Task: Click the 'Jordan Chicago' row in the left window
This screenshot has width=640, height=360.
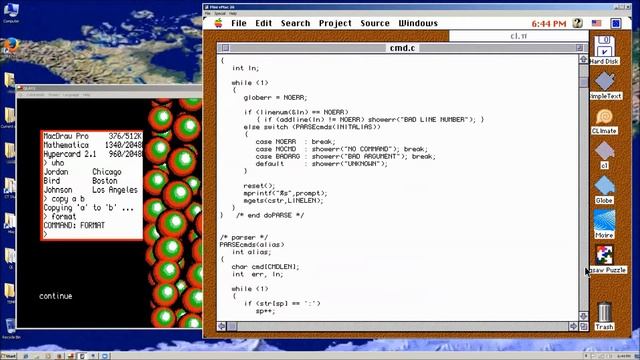Action: [x=82, y=172]
